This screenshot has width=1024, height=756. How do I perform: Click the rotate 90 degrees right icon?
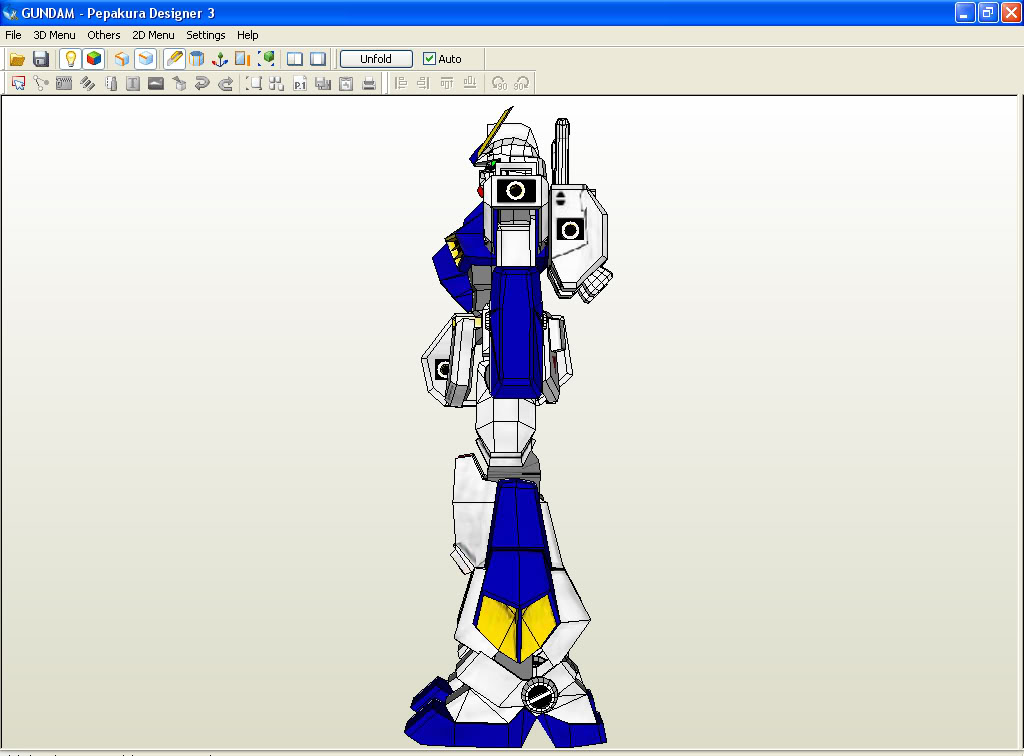point(522,84)
